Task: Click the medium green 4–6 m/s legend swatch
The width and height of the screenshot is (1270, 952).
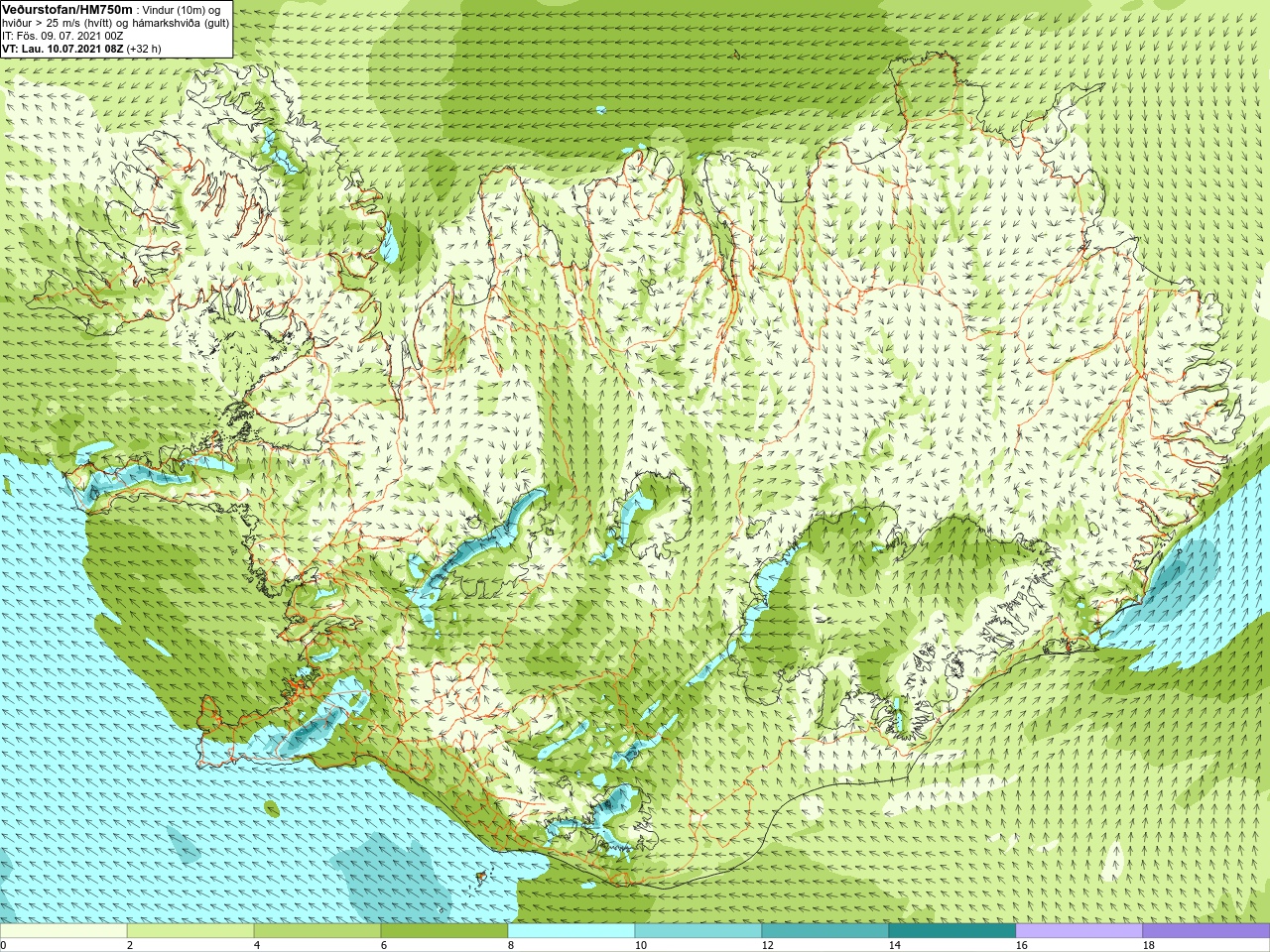Action: point(317,931)
